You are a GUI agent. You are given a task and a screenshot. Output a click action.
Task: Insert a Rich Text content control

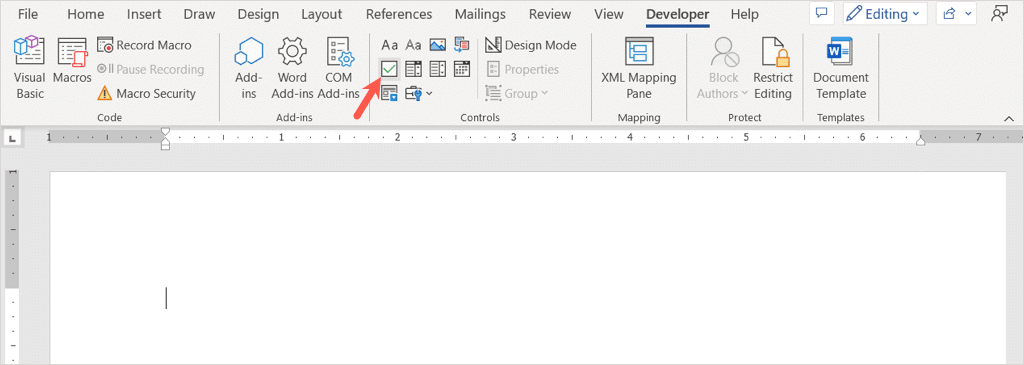(390, 45)
